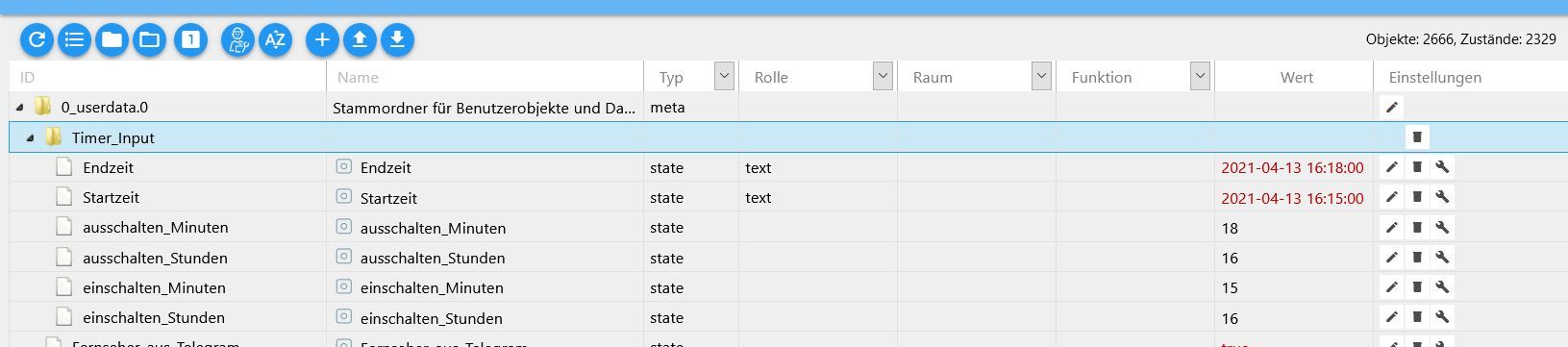Add new object with plus icon

[x=322, y=39]
